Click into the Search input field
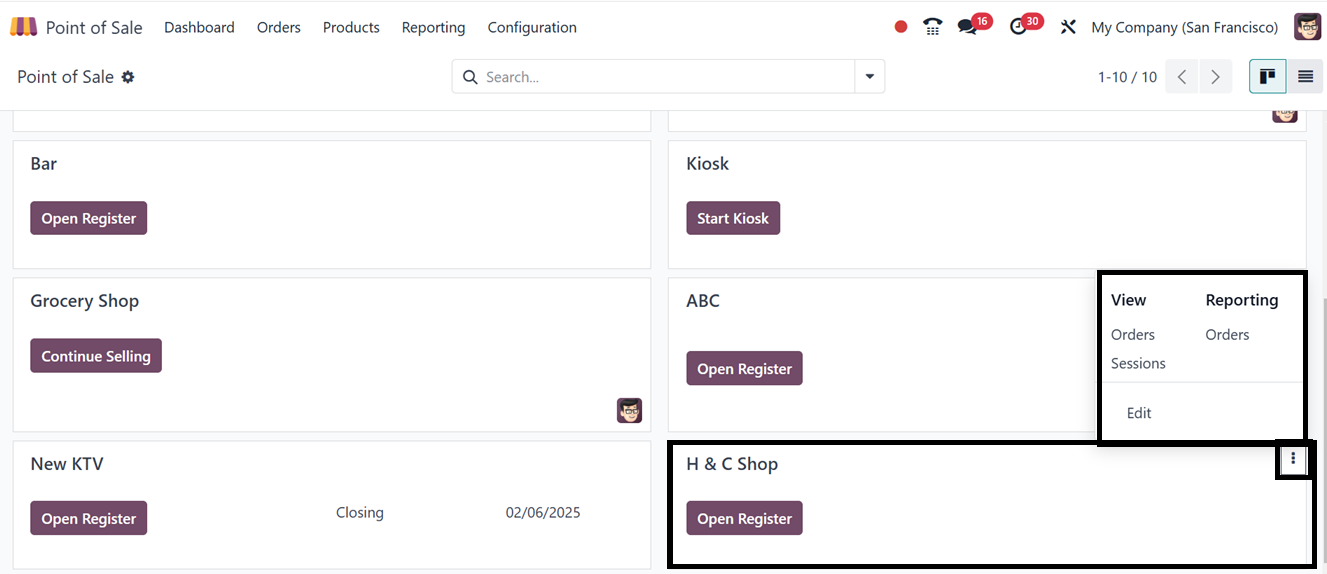 [x=665, y=77]
